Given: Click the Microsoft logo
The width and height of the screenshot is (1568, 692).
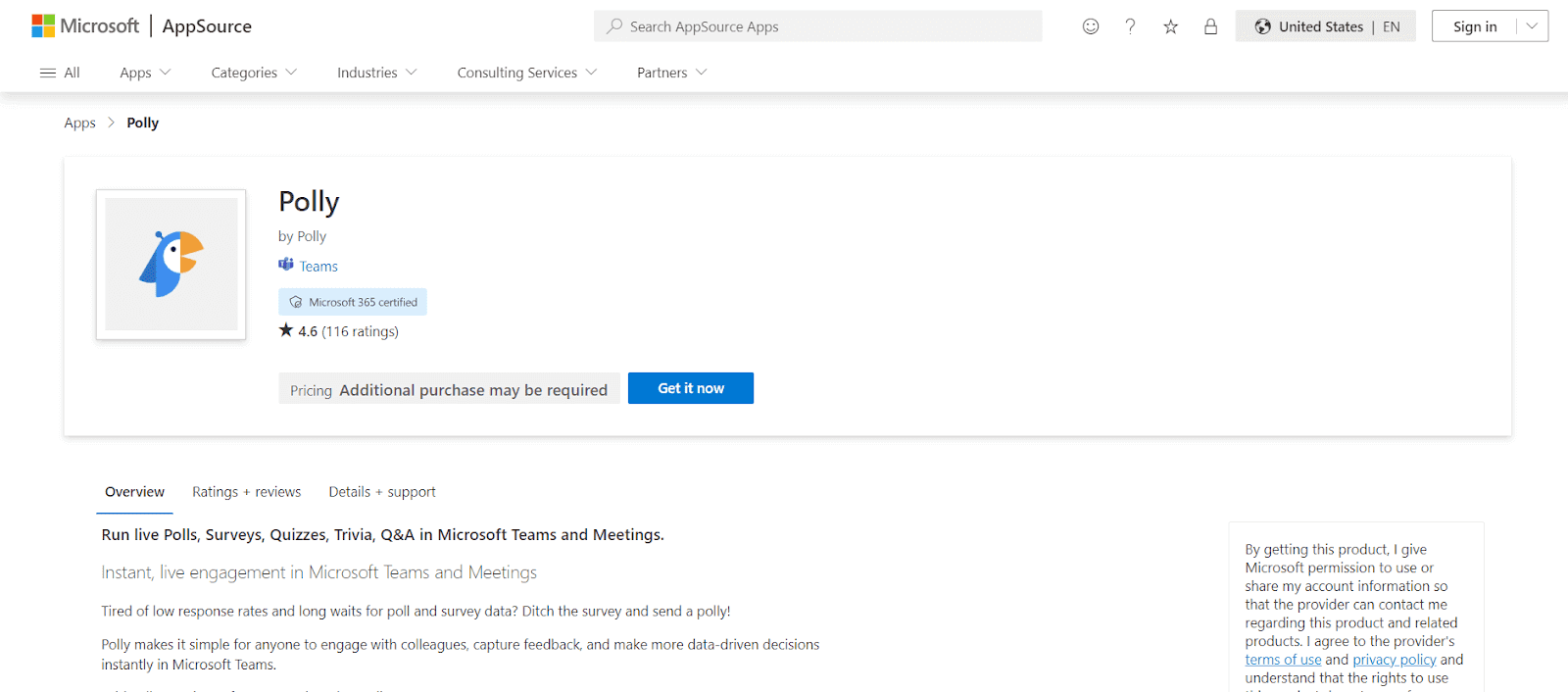Looking at the screenshot, I should click(x=85, y=26).
